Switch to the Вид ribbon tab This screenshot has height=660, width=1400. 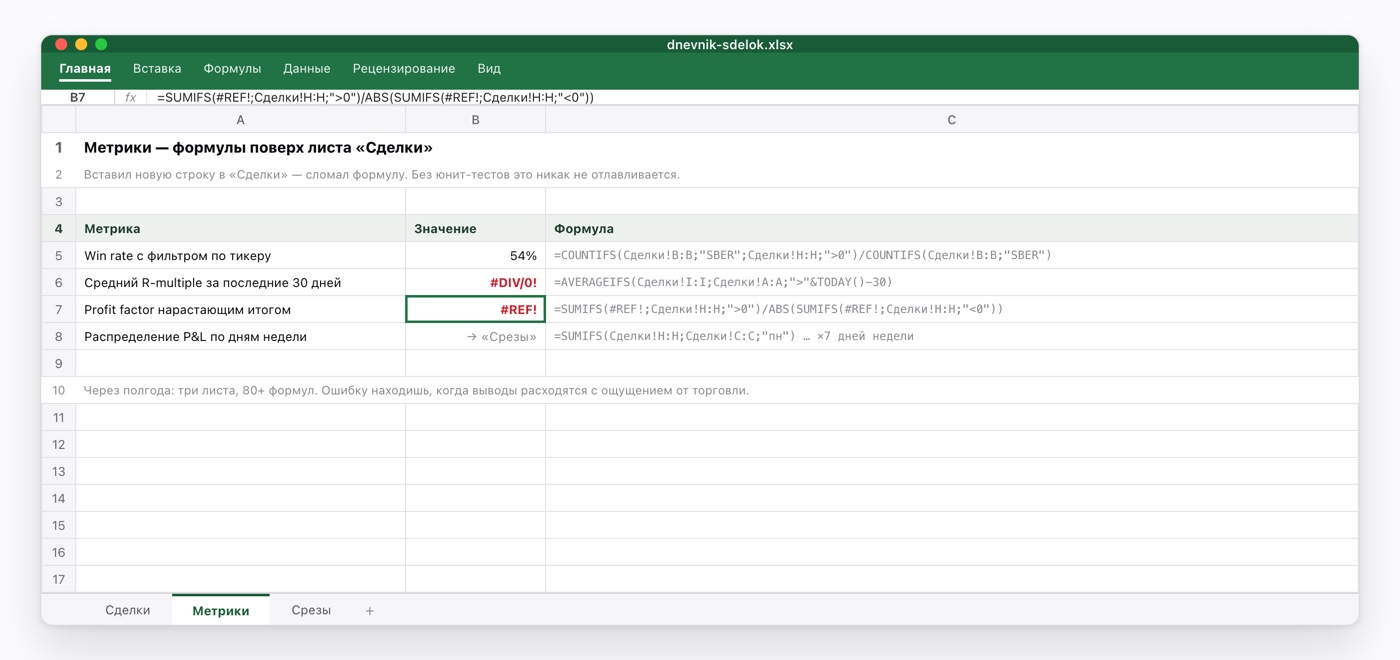point(489,69)
